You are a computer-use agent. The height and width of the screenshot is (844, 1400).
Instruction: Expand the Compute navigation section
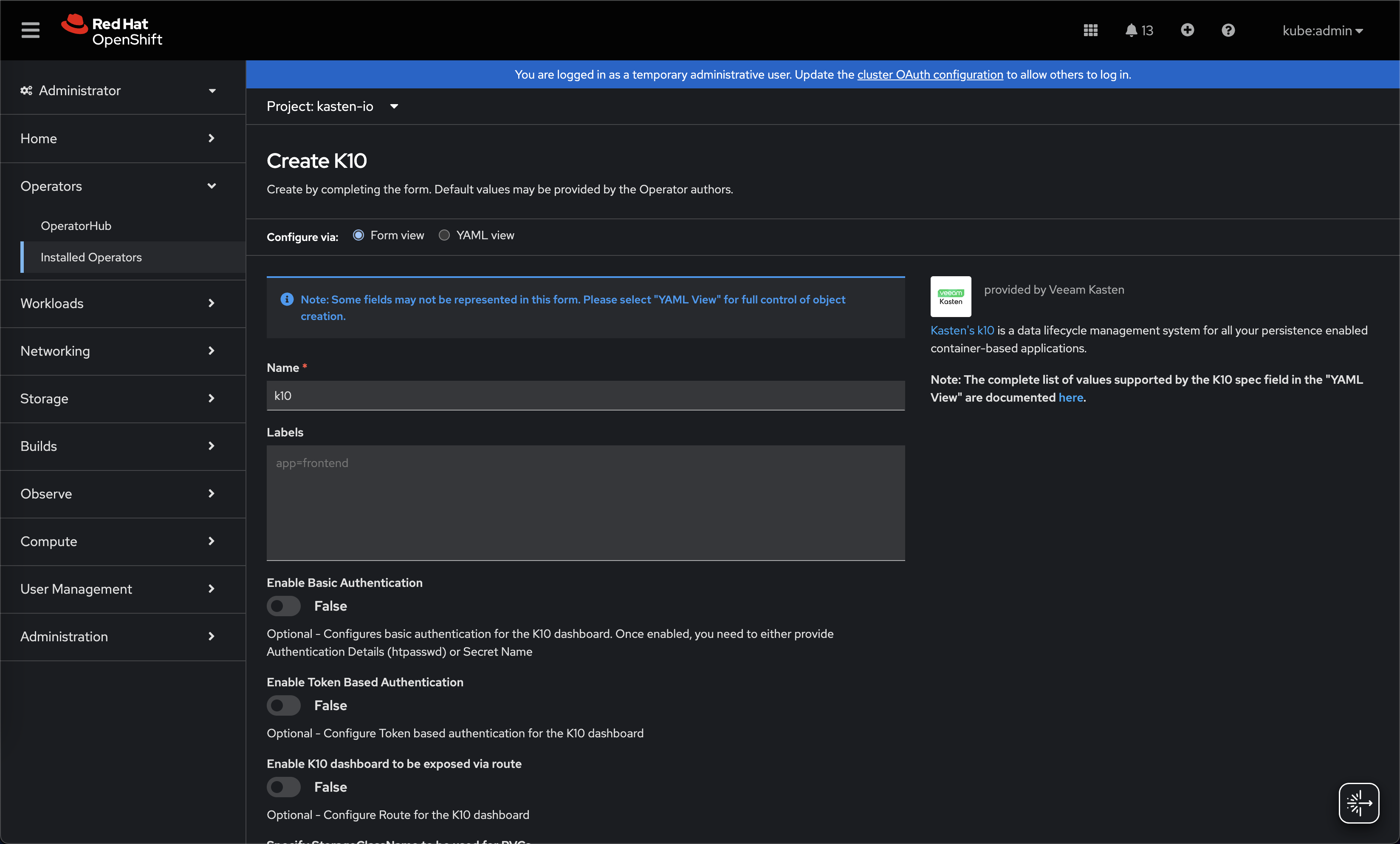click(123, 541)
